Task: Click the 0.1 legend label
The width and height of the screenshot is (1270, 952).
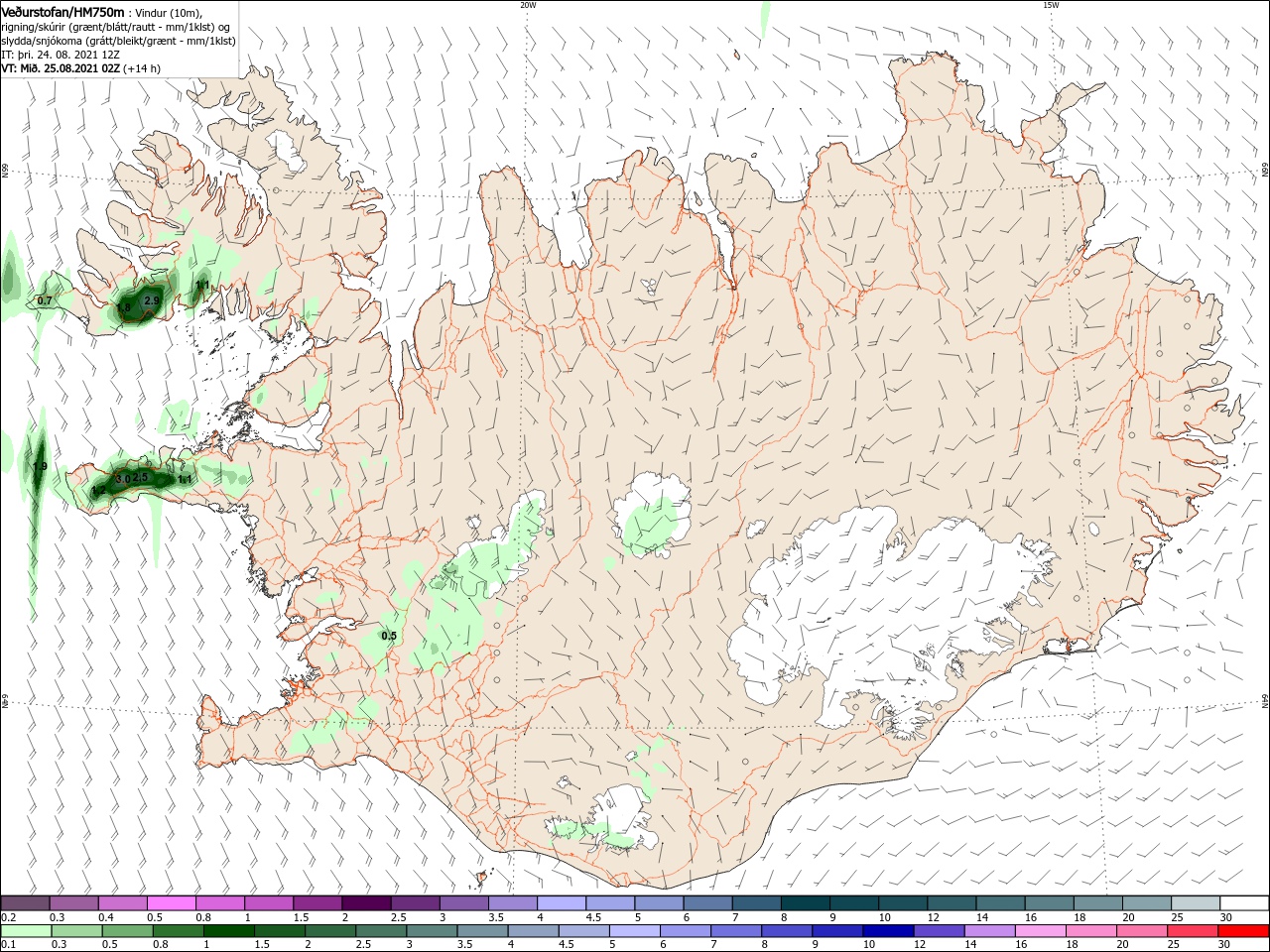Action: click(x=8, y=945)
